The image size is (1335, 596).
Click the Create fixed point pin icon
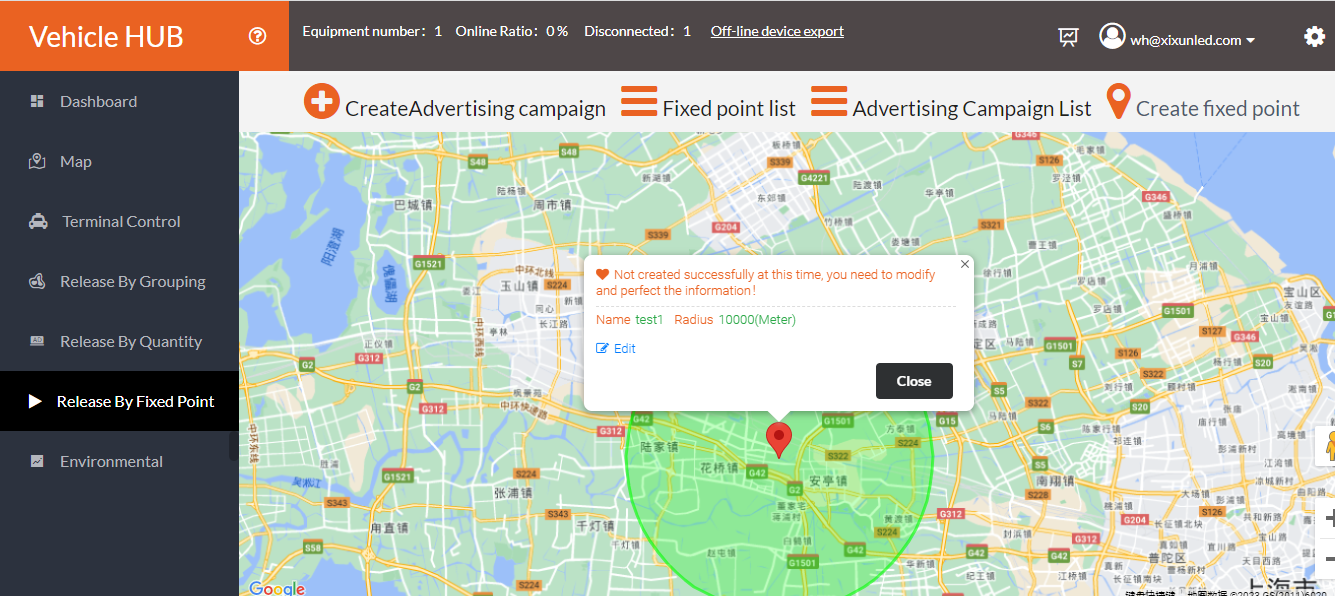tap(1118, 103)
